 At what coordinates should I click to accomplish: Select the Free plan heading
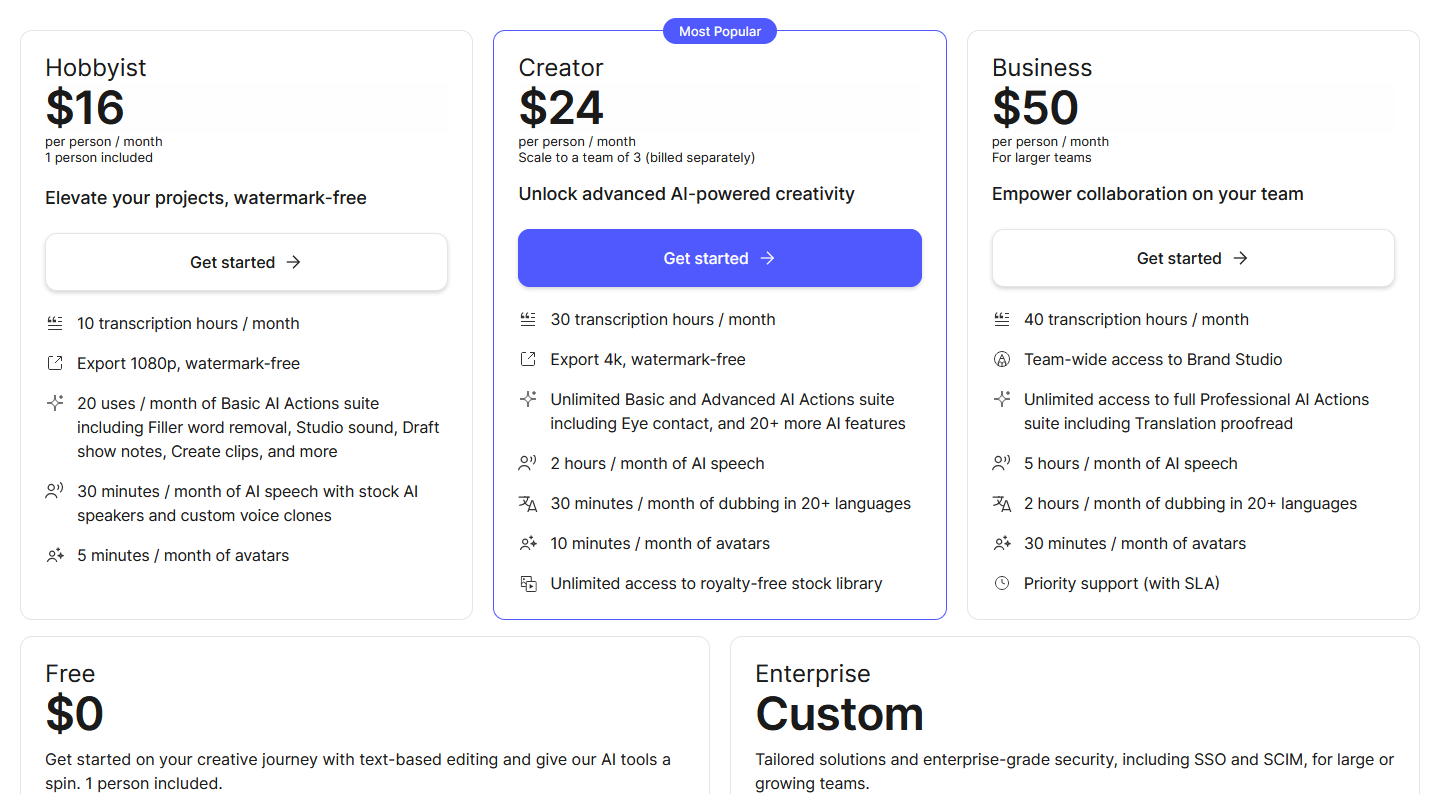click(x=70, y=673)
